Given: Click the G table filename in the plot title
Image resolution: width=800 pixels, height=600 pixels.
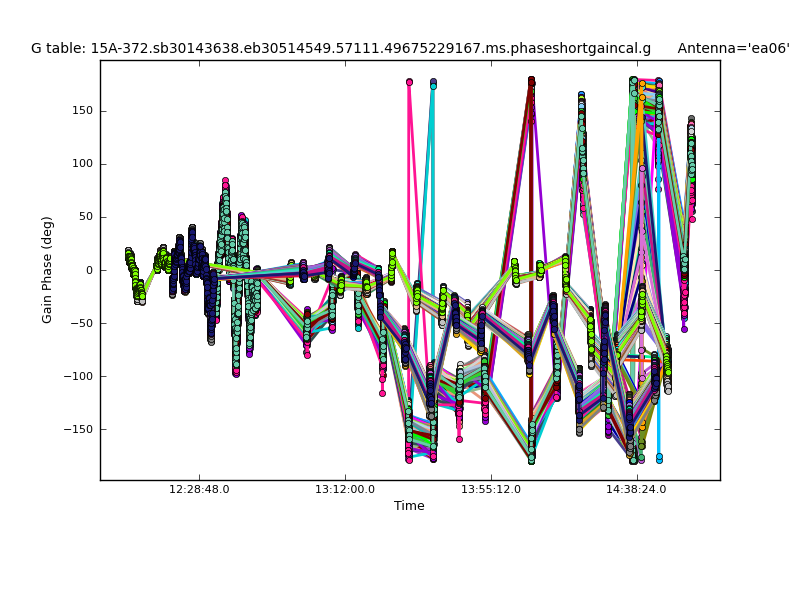Looking at the screenshot, I should [340, 48].
